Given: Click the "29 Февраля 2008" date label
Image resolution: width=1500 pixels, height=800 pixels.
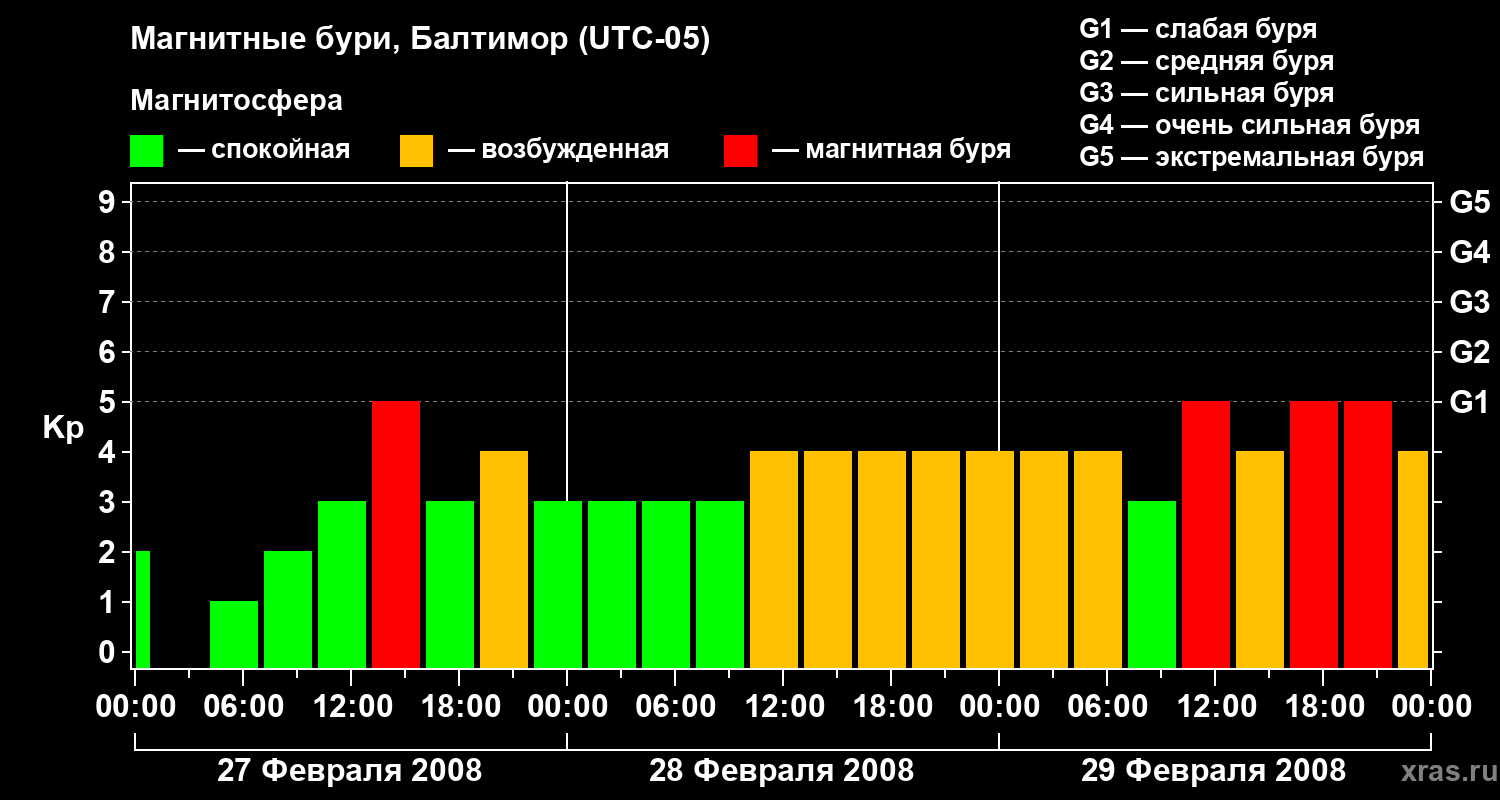Looking at the screenshot, I should pyautogui.click(x=1214, y=771).
